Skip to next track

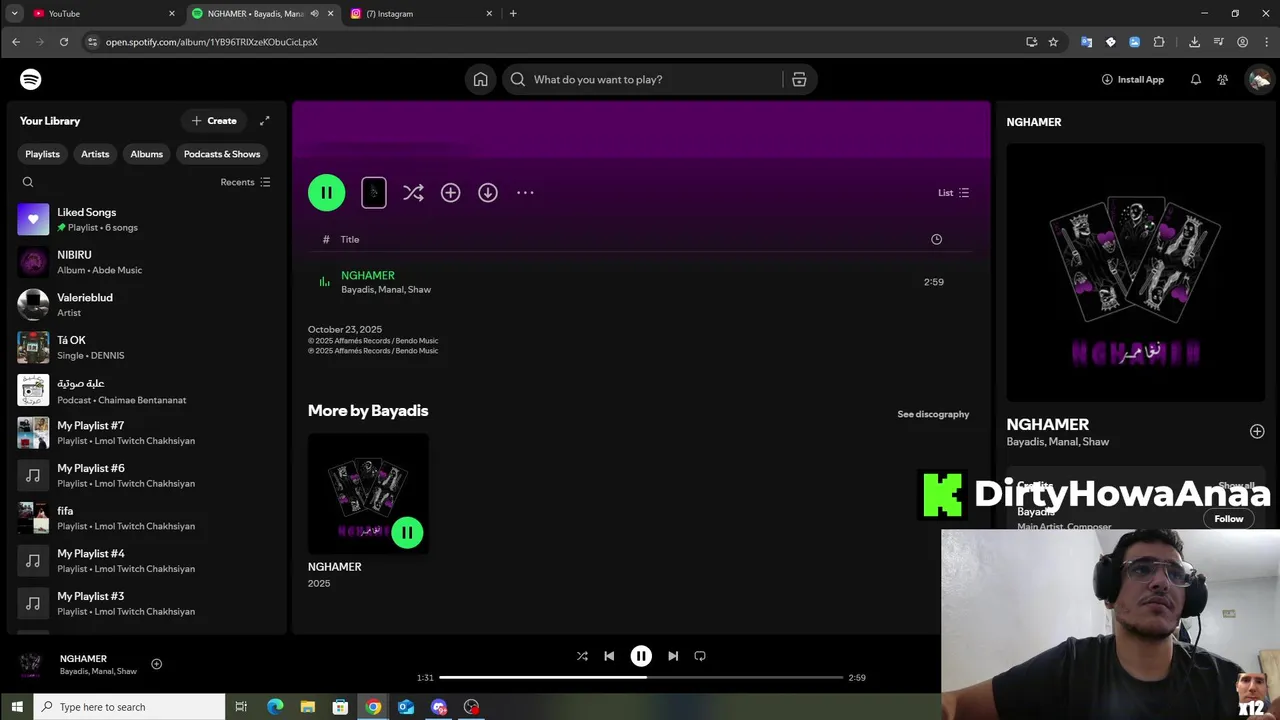click(673, 656)
